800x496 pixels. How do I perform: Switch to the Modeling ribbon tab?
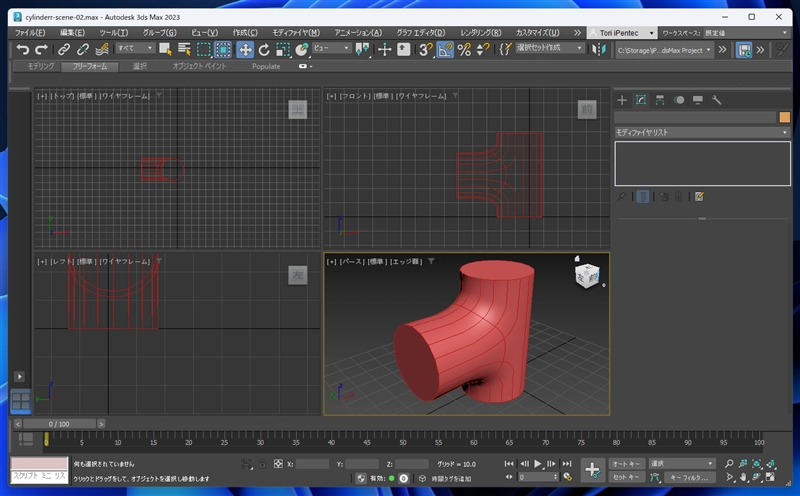pos(41,66)
